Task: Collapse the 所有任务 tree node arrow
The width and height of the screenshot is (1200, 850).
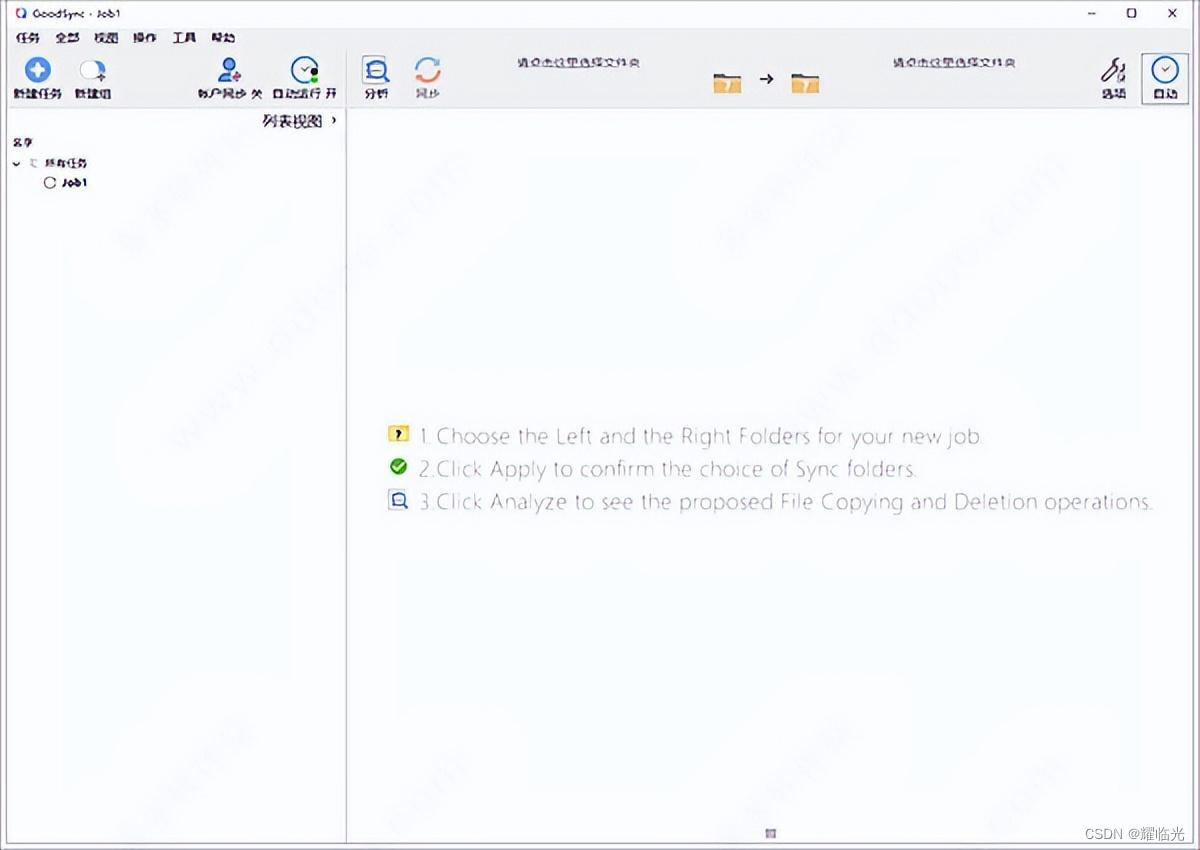Action: pyautogui.click(x=17, y=163)
